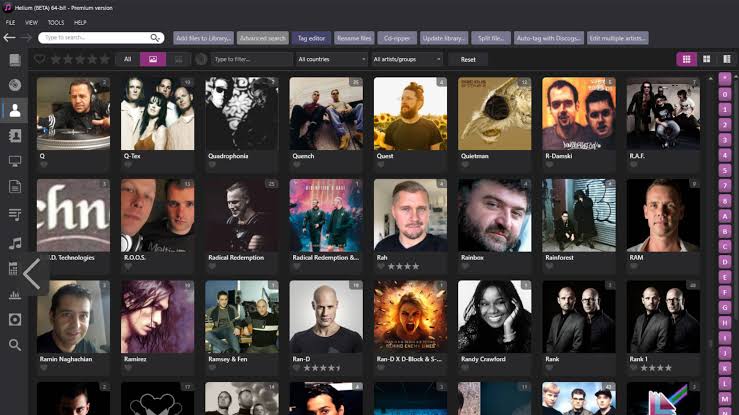Toggle favorite heart under Q-Tex
Image resolution: width=739 pixels, height=415 pixels.
pyautogui.click(x=128, y=165)
